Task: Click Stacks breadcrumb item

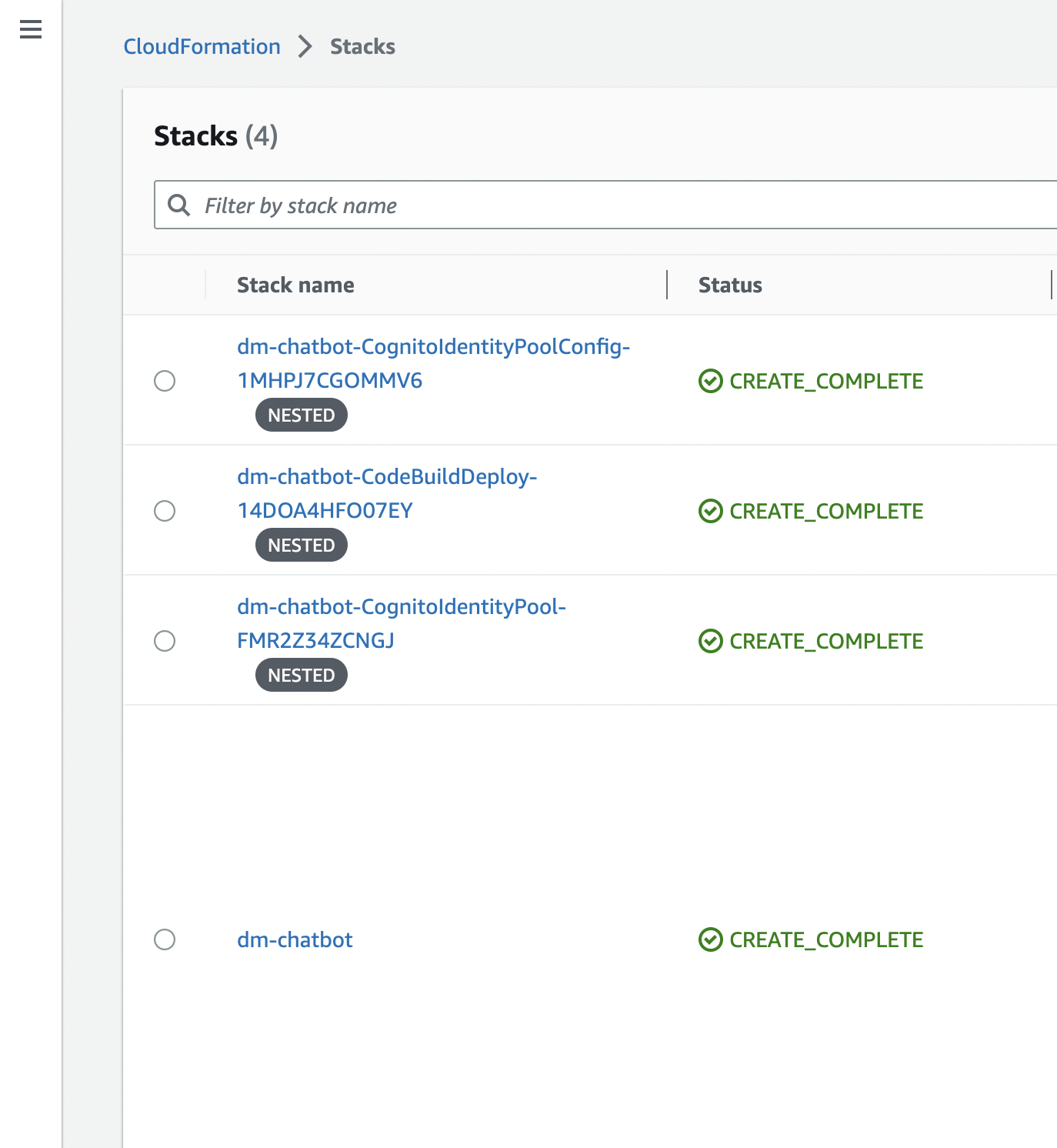Action: tap(362, 46)
